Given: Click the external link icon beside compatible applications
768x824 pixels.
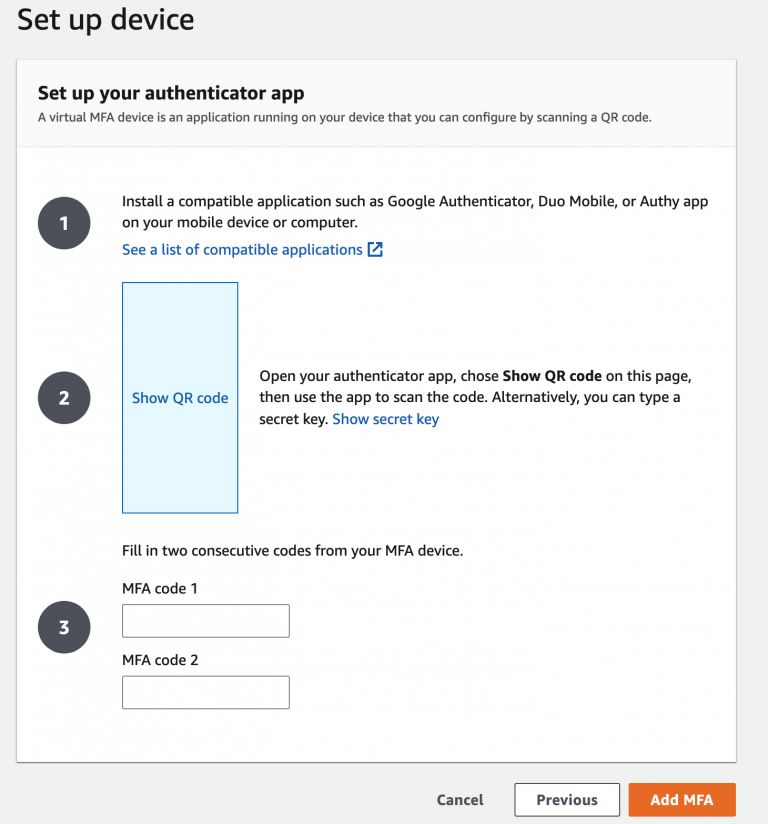Looking at the screenshot, I should pos(375,249).
